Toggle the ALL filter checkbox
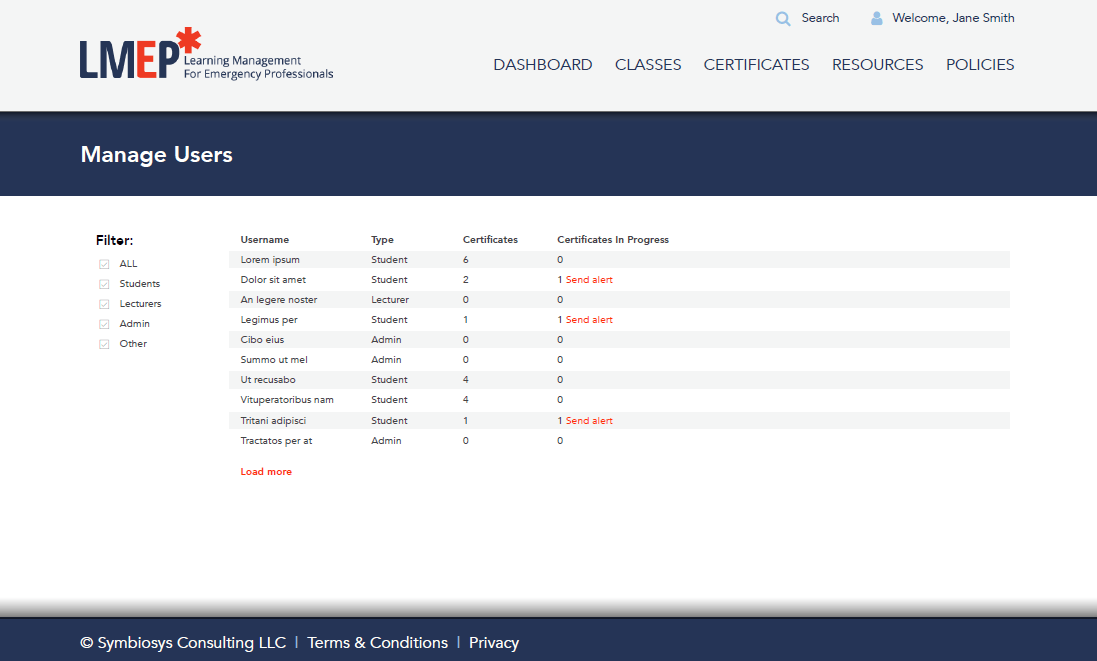 [x=104, y=264]
